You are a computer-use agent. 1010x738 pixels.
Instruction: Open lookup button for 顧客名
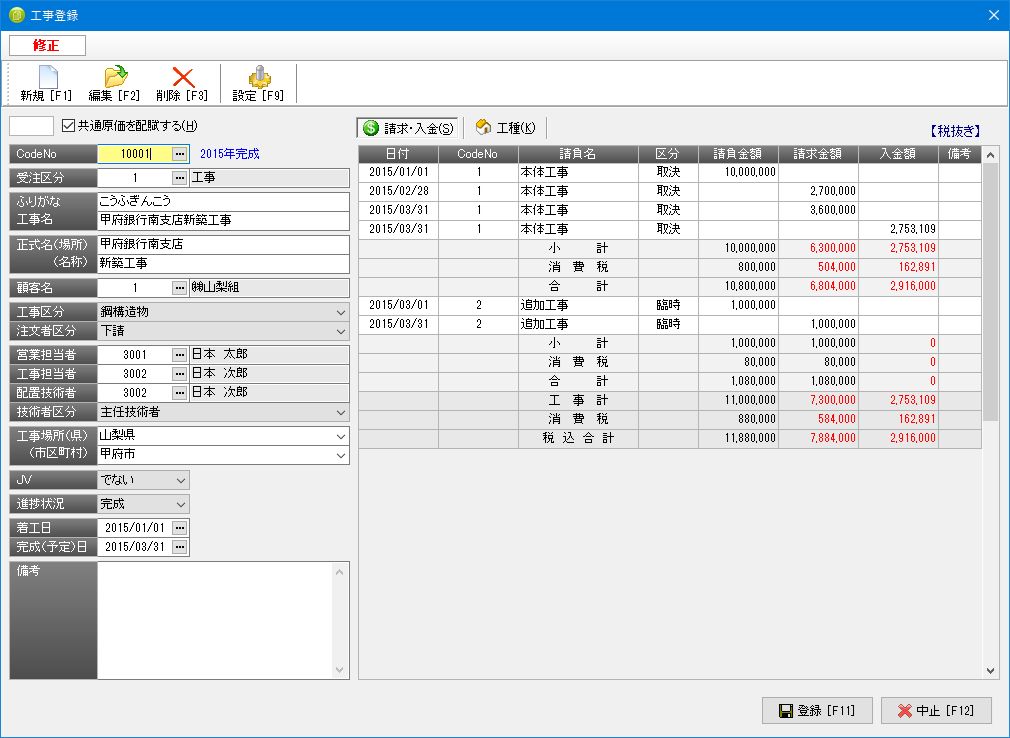tap(180, 288)
